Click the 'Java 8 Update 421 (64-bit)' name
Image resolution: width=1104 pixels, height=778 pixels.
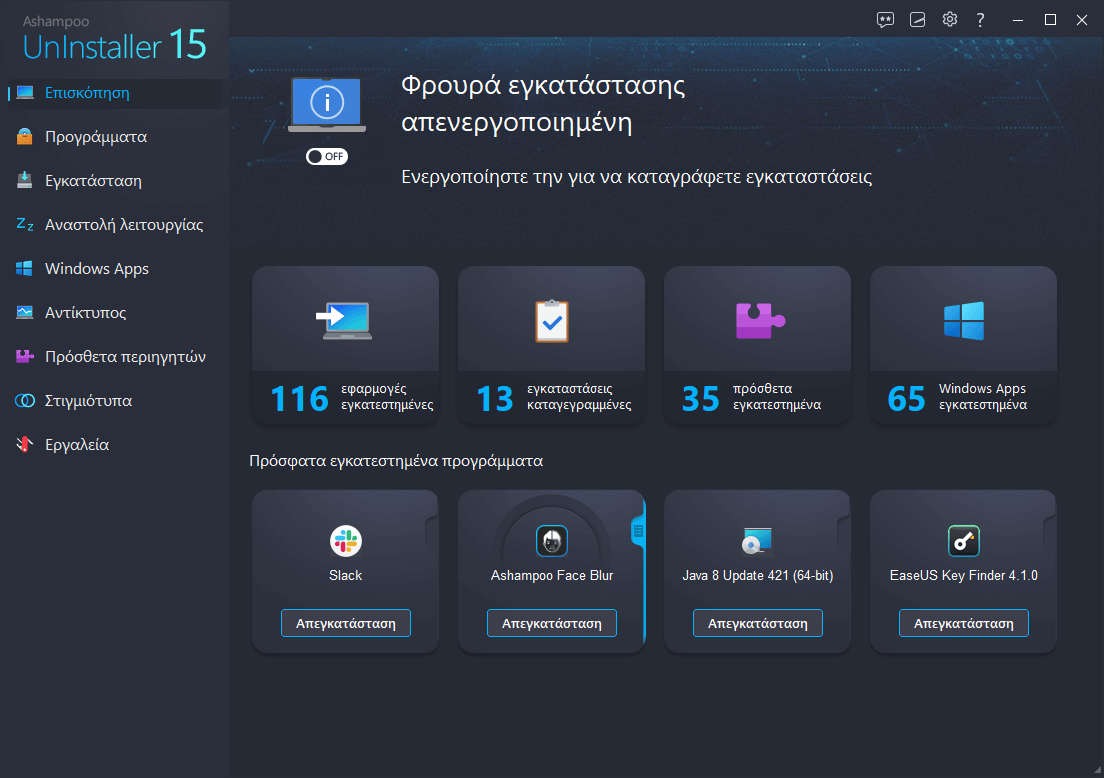pyautogui.click(x=758, y=575)
